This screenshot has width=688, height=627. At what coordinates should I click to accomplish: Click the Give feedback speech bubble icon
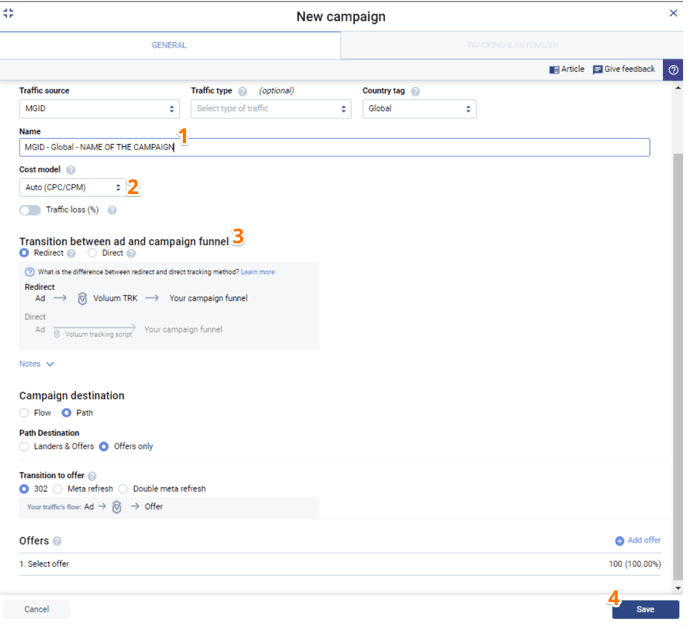click(x=598, y=70)
